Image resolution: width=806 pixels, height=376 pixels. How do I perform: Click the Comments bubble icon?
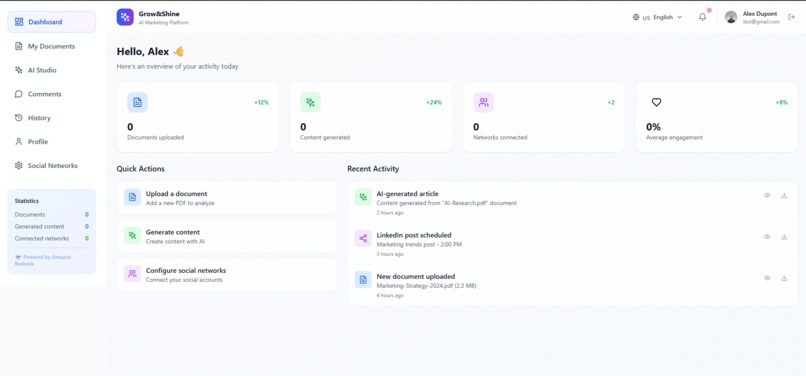19,94
